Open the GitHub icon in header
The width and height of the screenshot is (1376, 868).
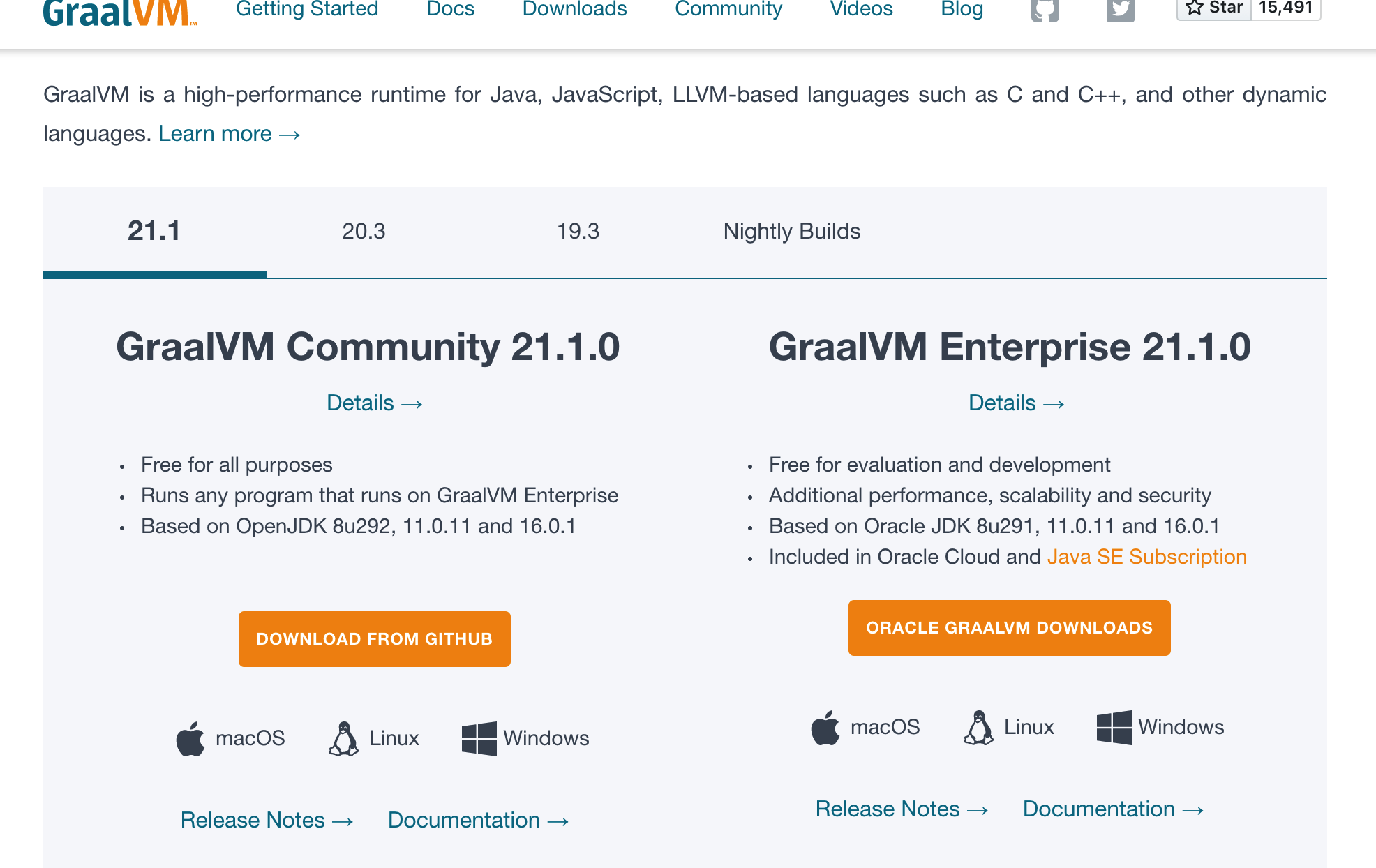click(1045, 10)
